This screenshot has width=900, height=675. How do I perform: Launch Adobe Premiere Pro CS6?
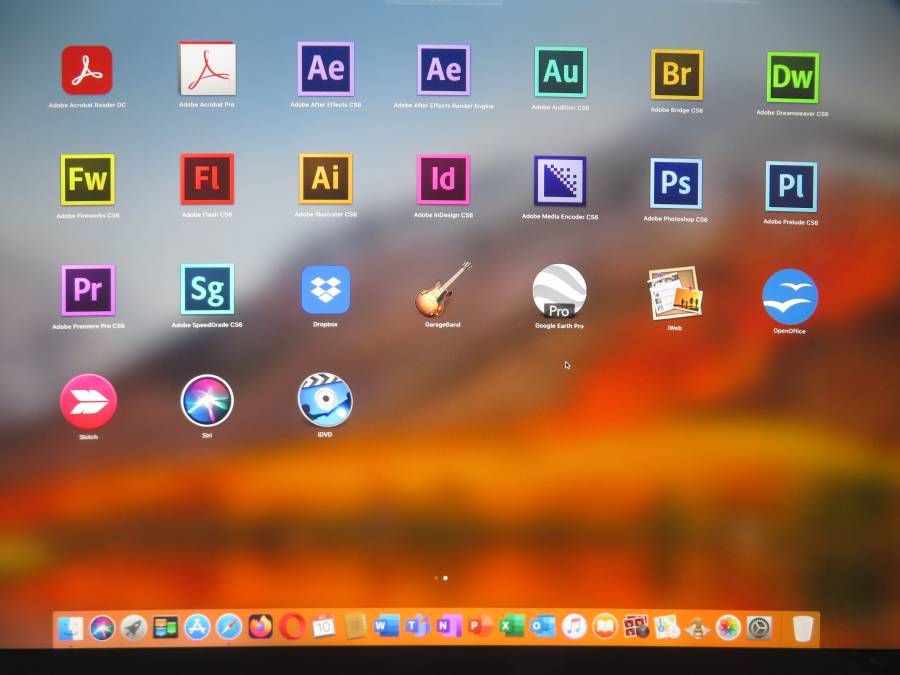tap(88, 290)
